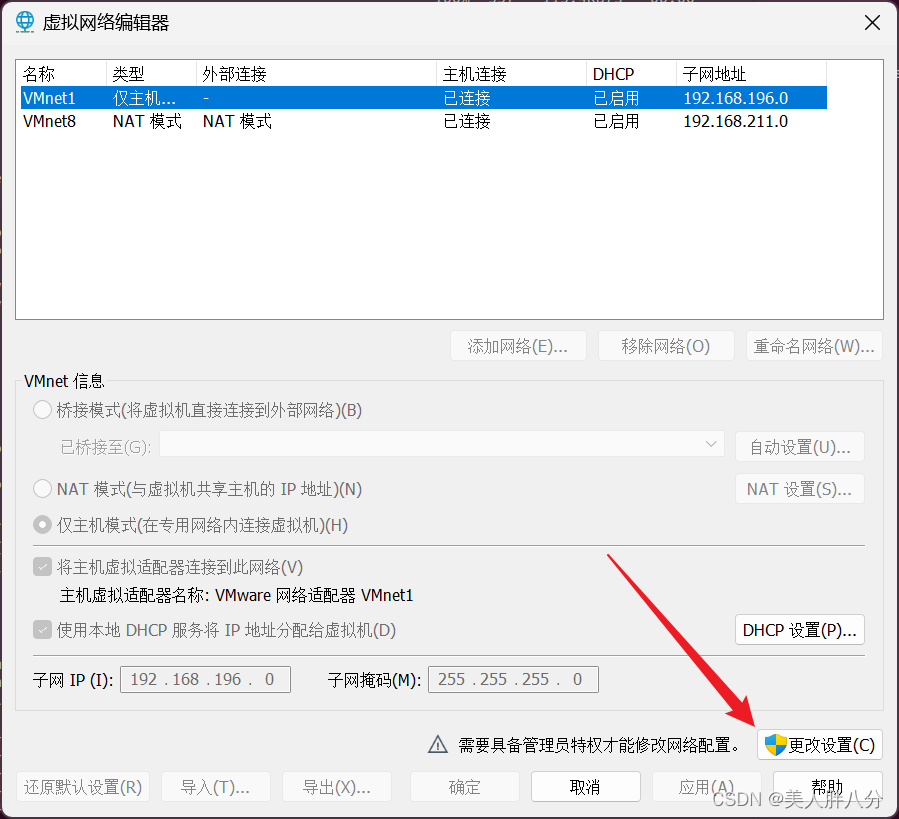Screen dimensions: 899x819
Task: Click the 需要具备管理员特权 warning message
Action: (x=599, y=745)
